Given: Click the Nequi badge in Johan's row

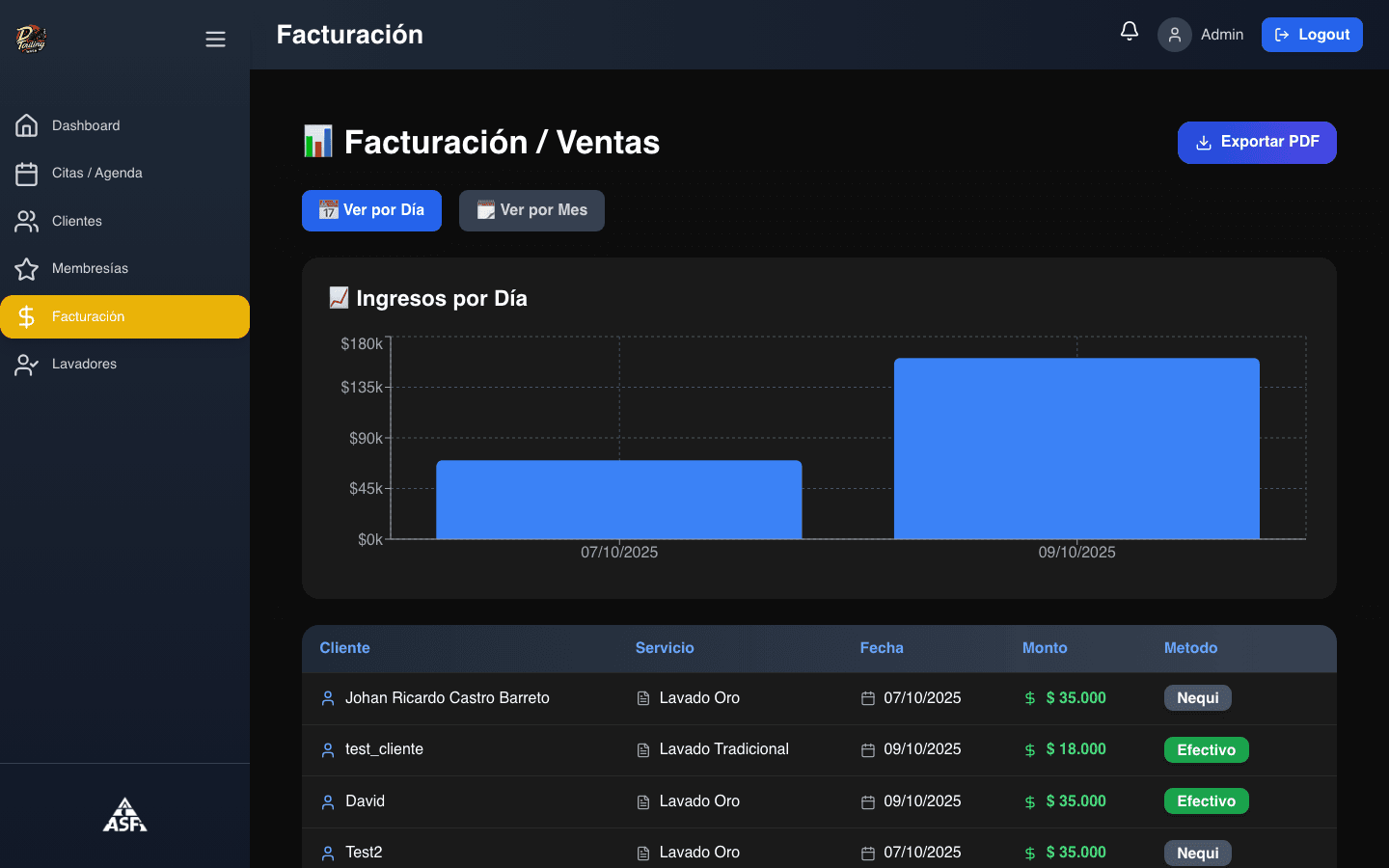Looking at the screenshot, I should tap(1198, 698).
